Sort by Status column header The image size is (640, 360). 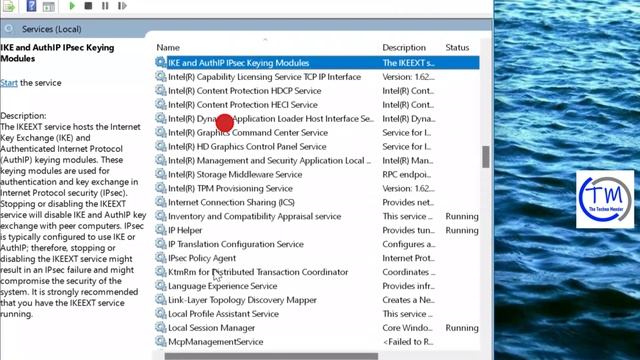457,47
